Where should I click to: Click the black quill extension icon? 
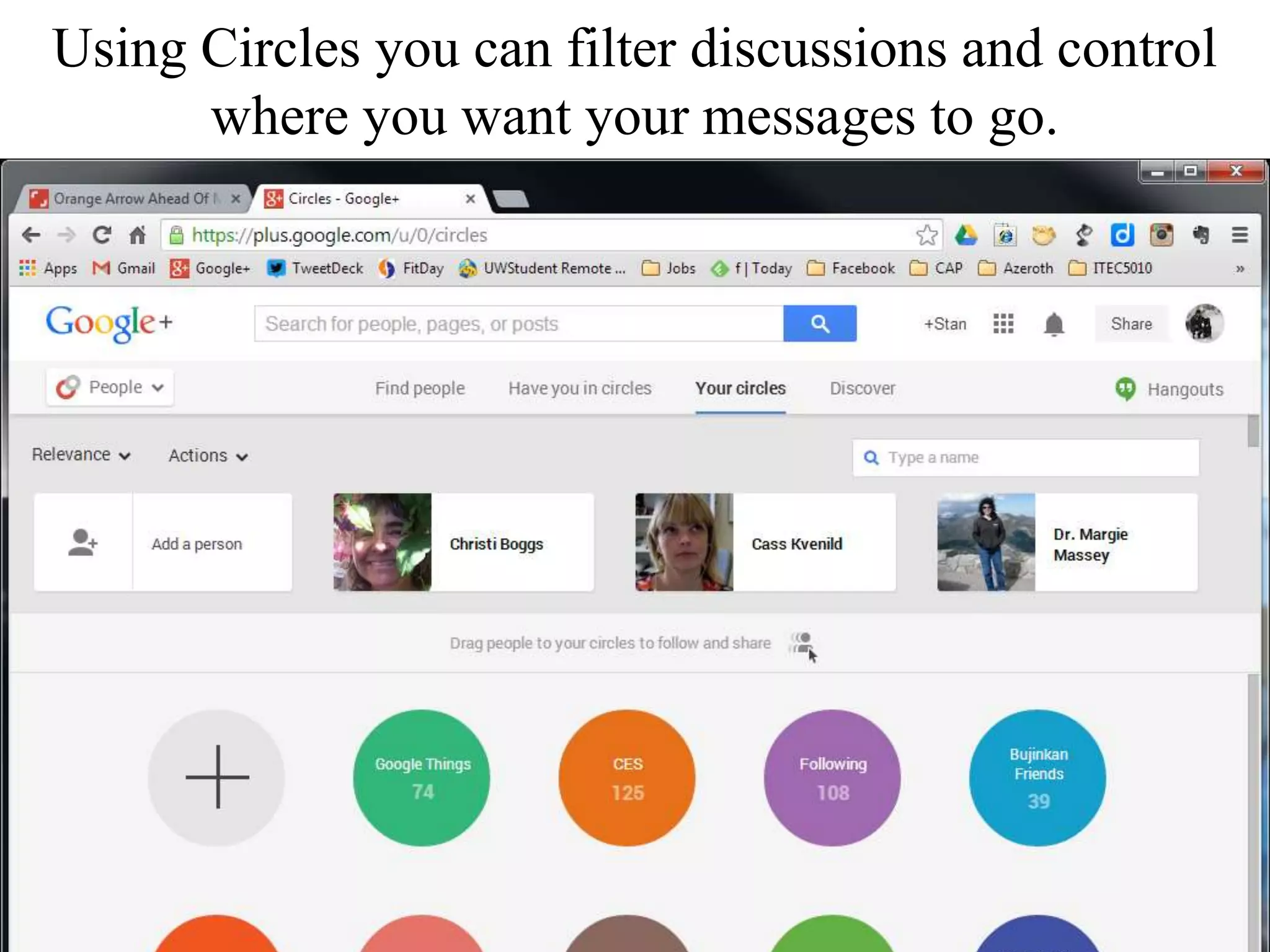click(1083, 235)
